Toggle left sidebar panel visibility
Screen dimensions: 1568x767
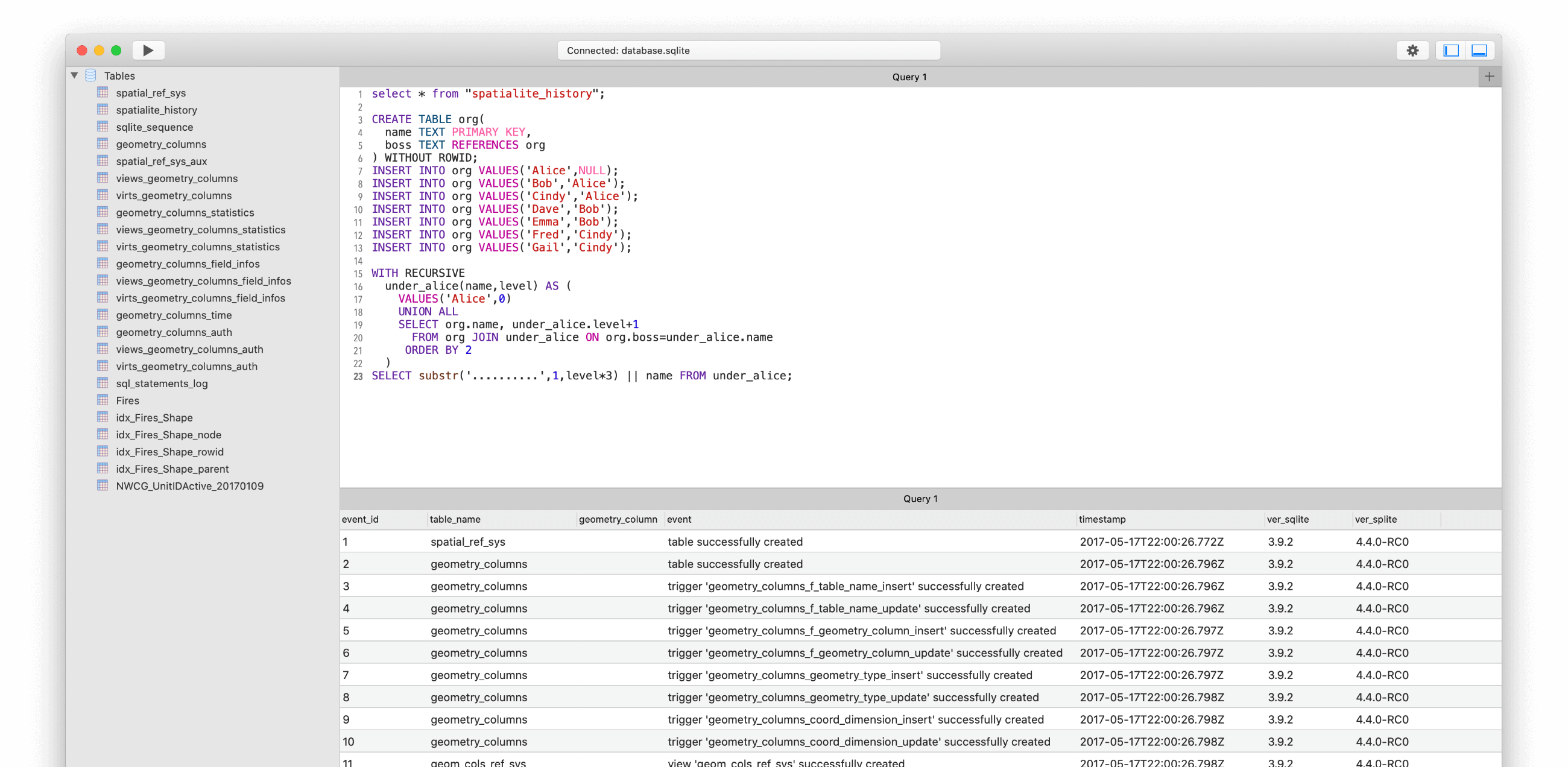pyautogui.click(x=1451, y=51)
